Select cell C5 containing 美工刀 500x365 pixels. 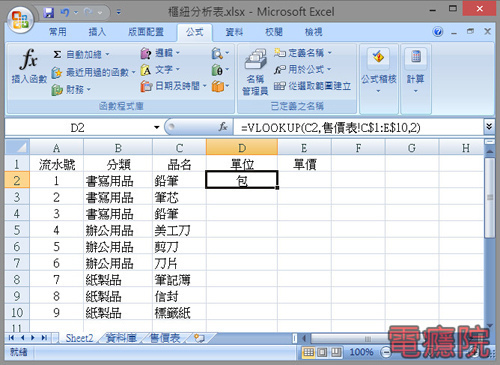coord(179,230)
